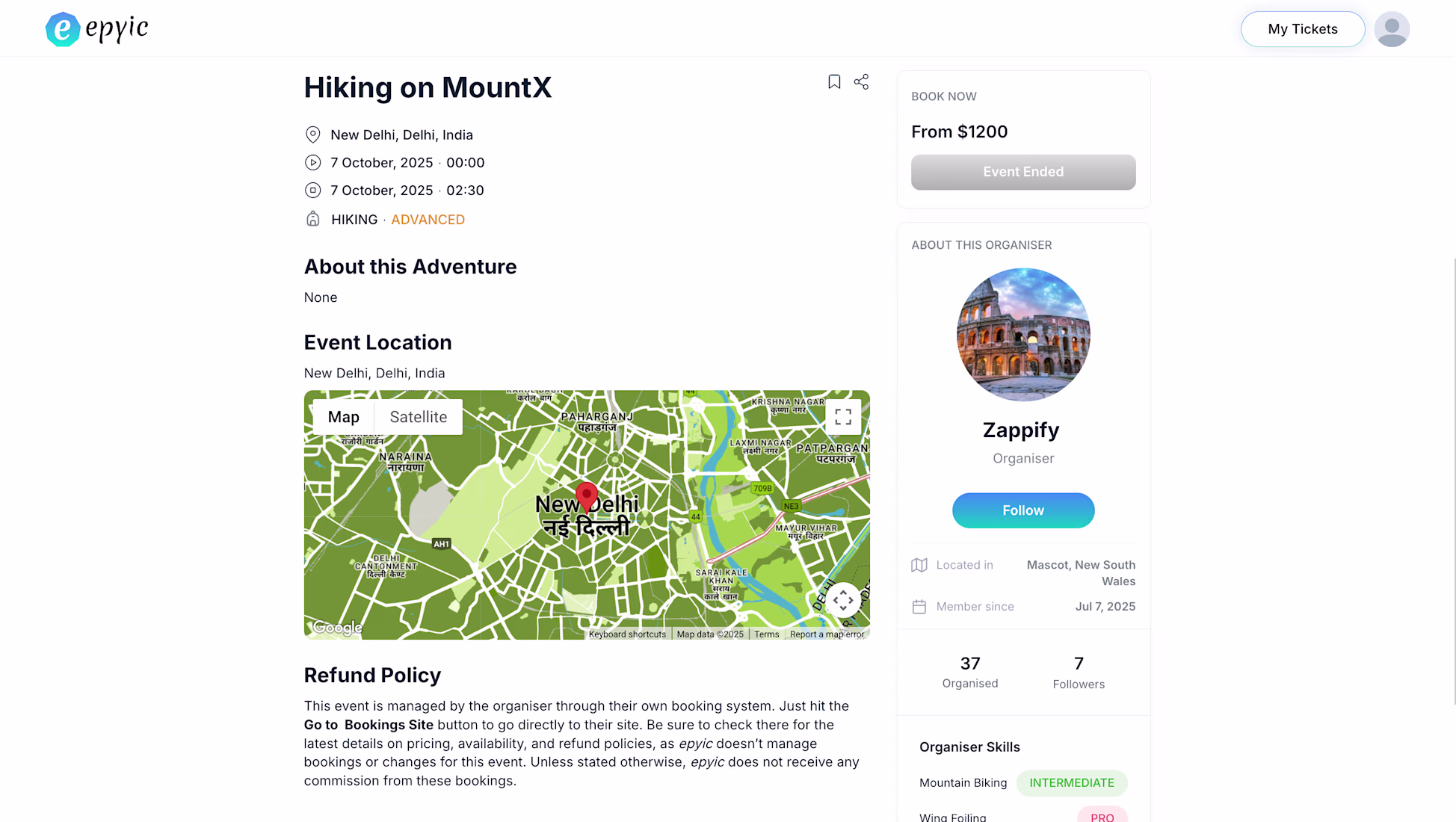Switch map to Satellite view
The height and width of the screenshot is (822, 1456).
418,417
